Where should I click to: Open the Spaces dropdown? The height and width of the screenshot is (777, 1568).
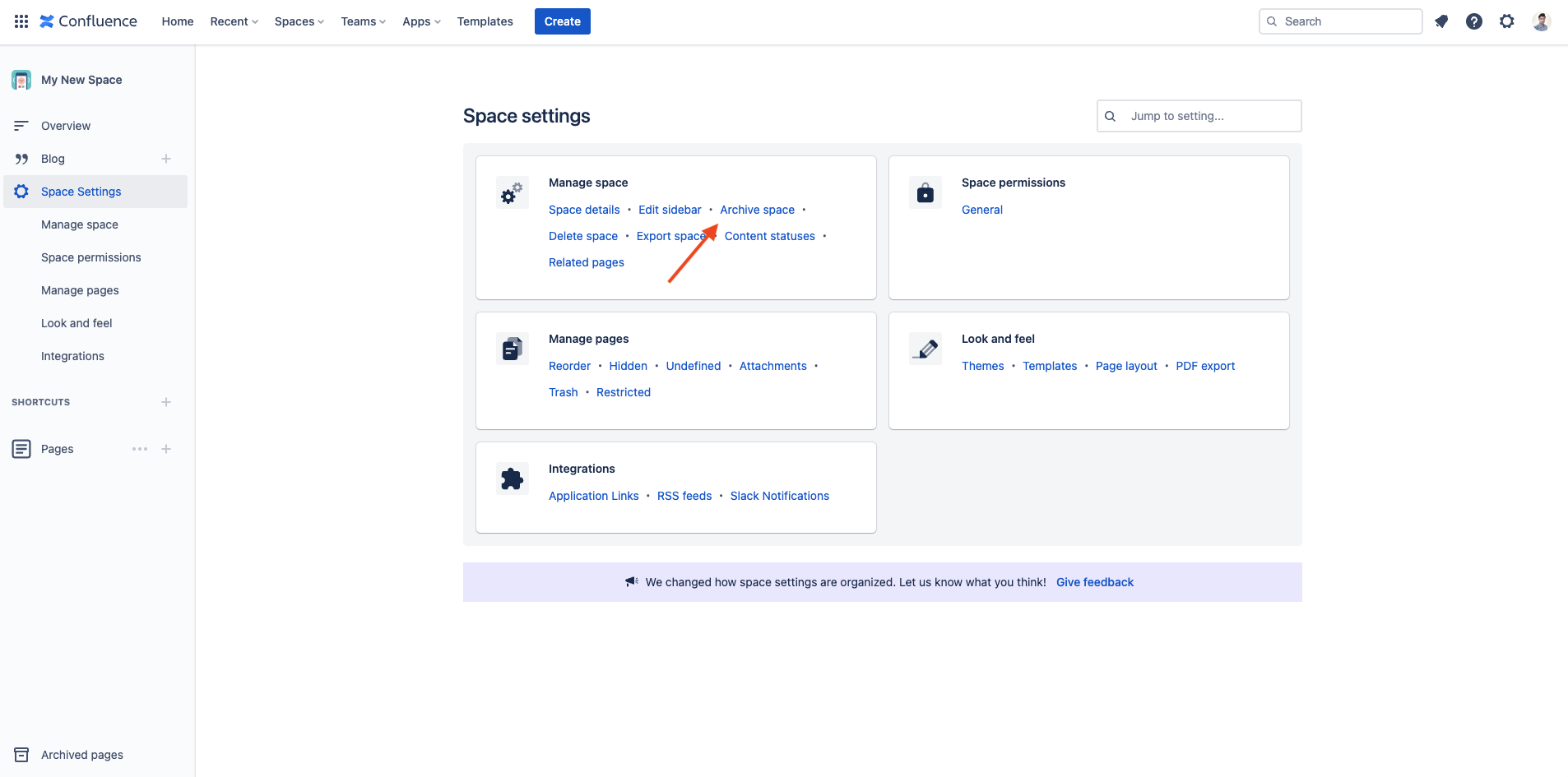click(298, 21)
